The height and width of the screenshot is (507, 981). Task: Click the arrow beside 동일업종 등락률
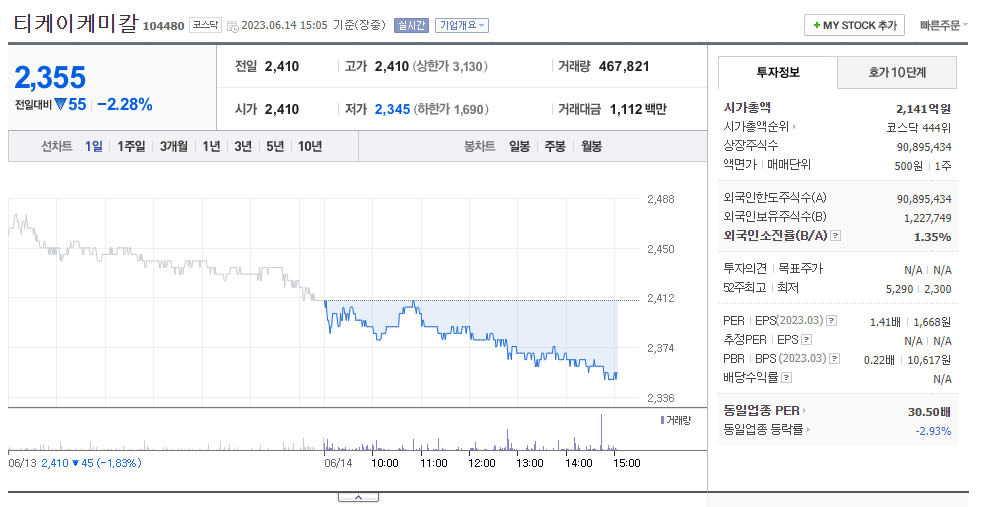808,429
